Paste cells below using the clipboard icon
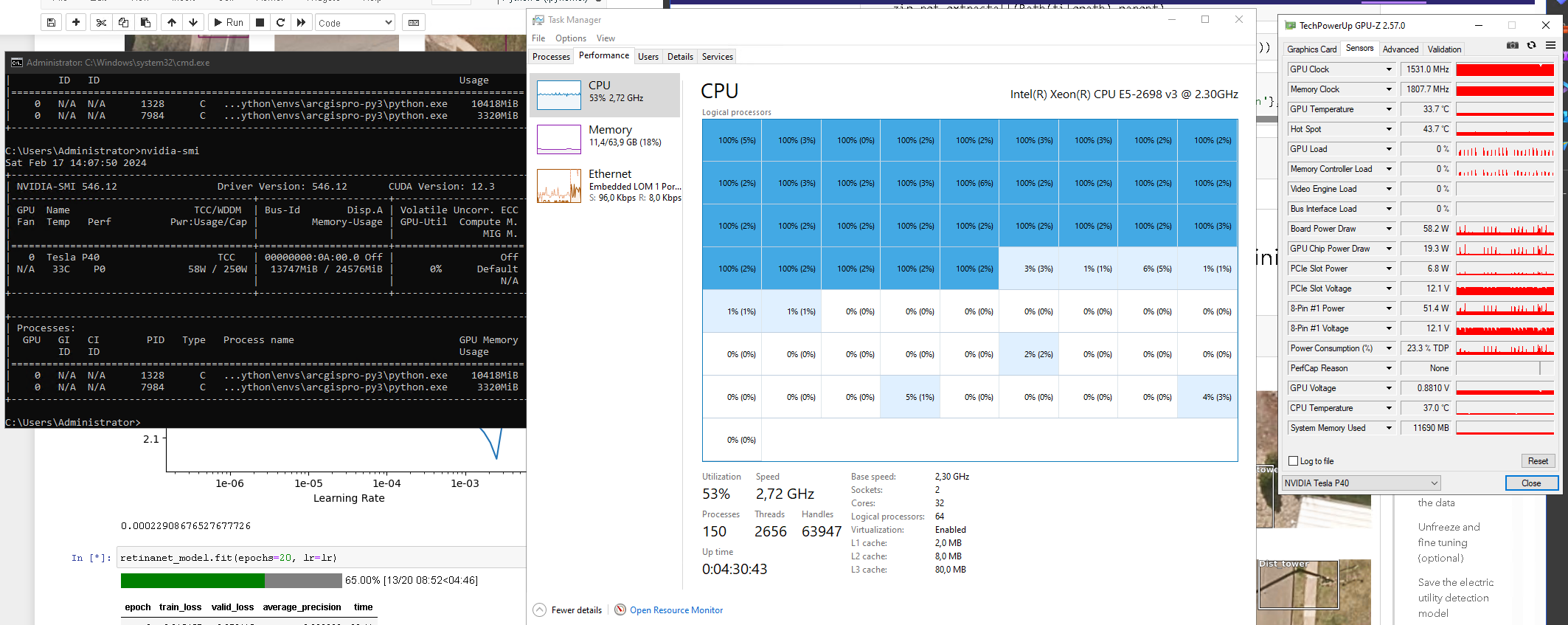Screen dimensions: 1568x625 145,23
